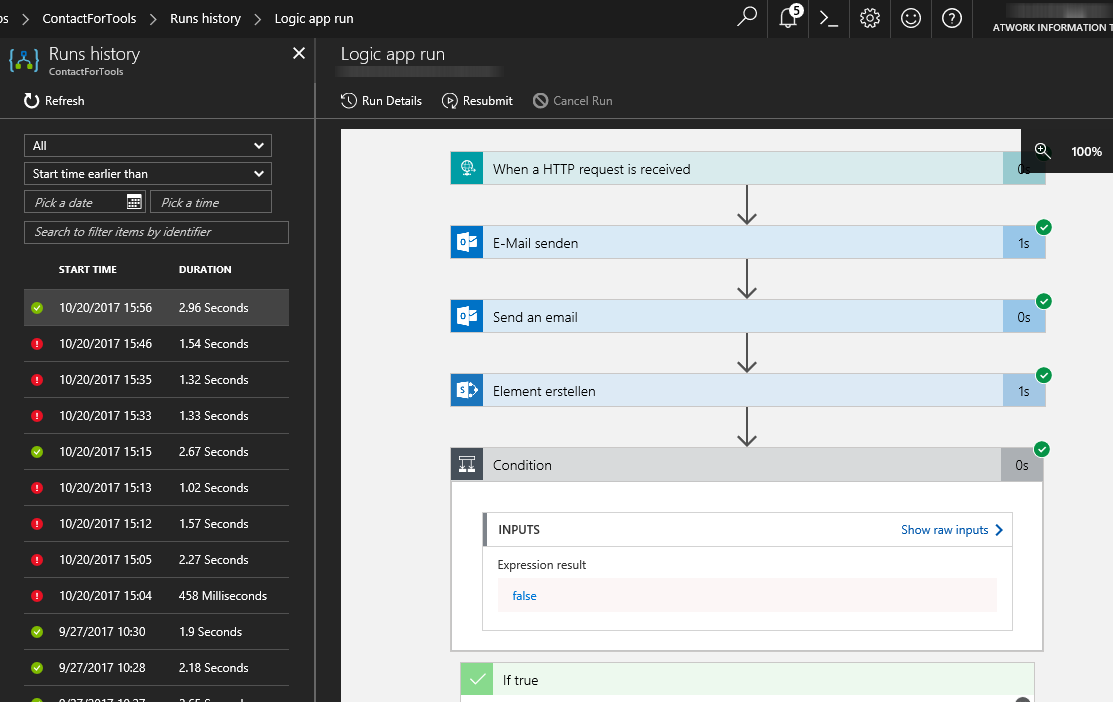The image size is (1113, 702).
Task: Open Run Details
Action: point(381,101)
